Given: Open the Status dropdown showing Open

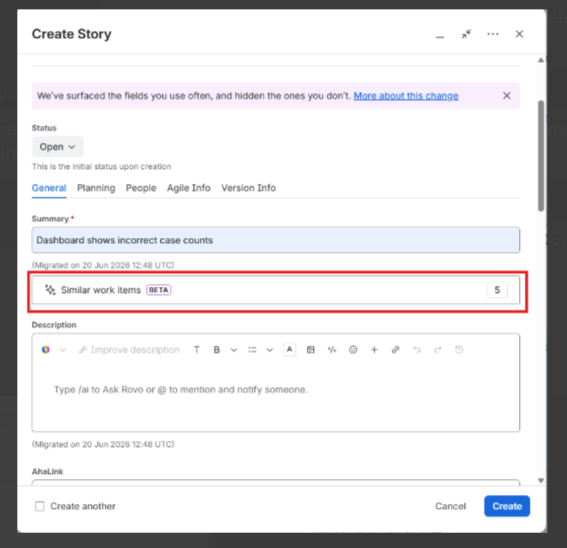Looking at the screenshot, I should [57, 147].
